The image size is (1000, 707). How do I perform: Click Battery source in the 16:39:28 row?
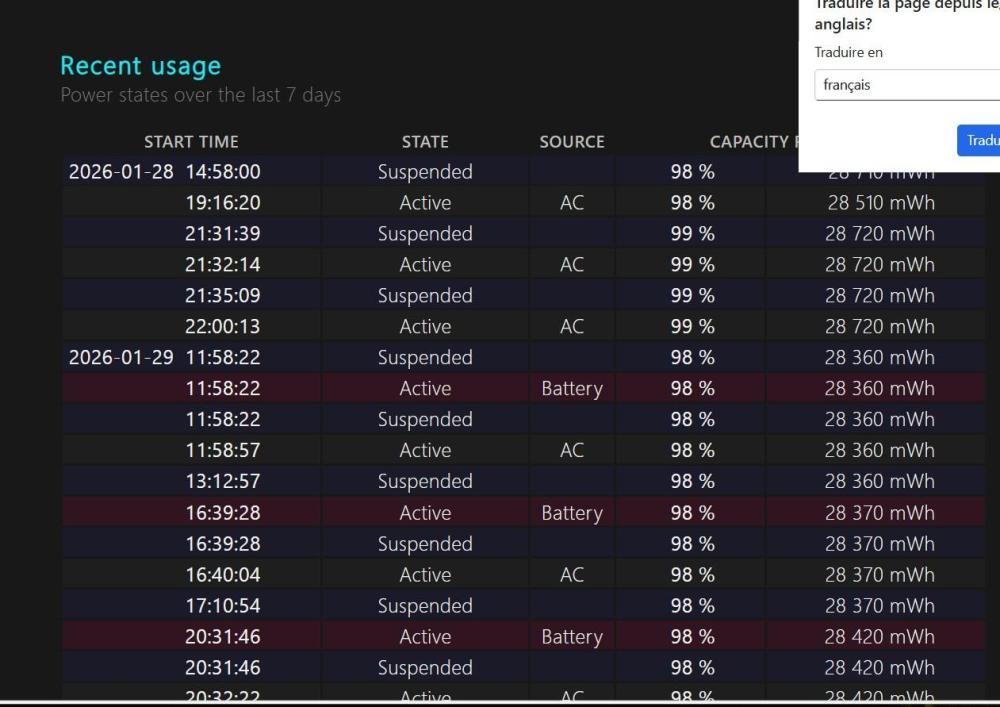coord(572,513)
